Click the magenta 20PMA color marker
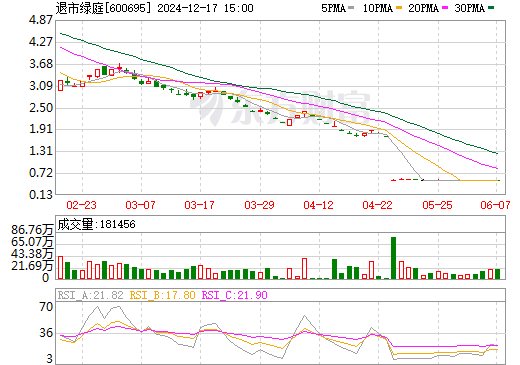This screenshot has width=520, height=365. coord(445,7)
